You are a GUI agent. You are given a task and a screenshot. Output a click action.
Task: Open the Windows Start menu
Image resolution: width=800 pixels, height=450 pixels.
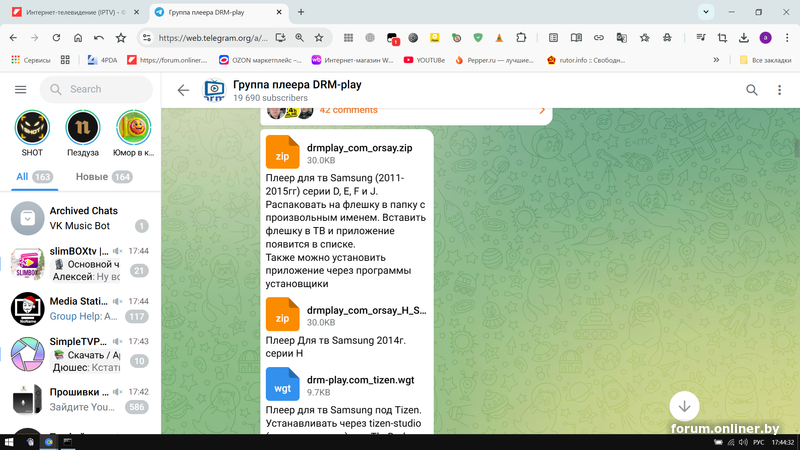pos(9,442)
